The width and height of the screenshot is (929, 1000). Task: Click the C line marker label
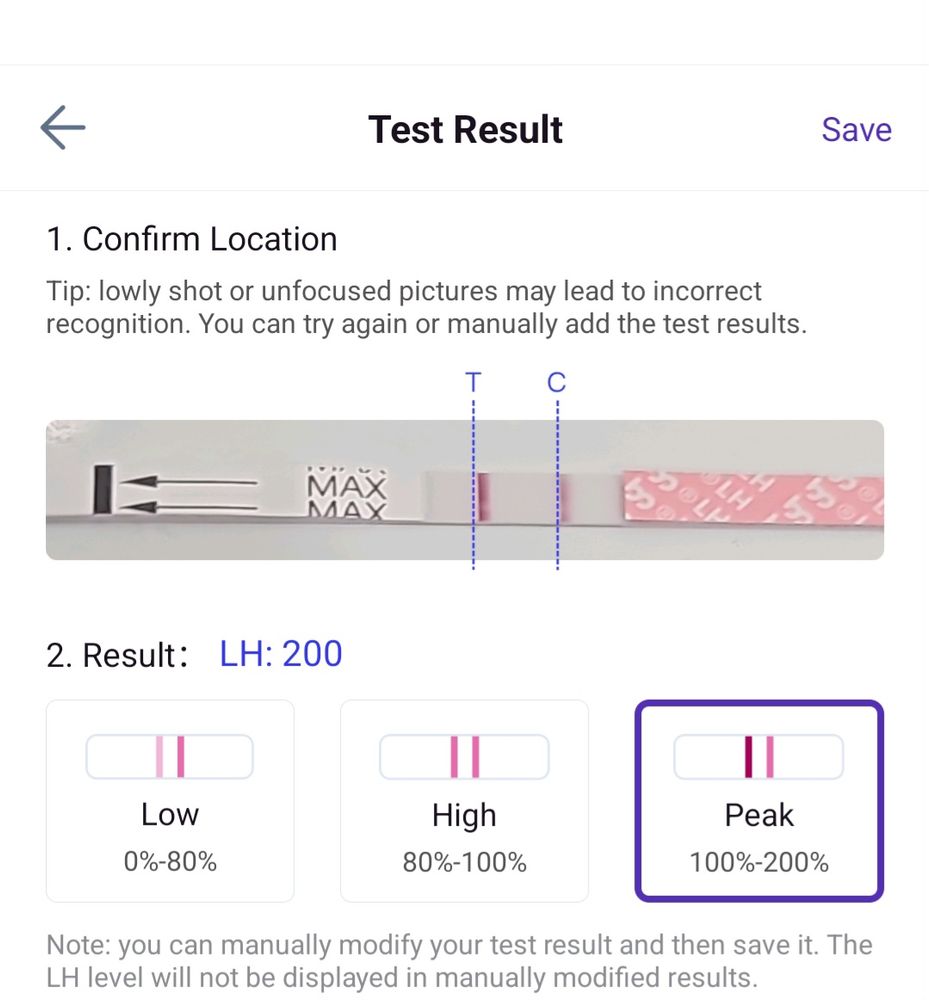pos(557,382)
